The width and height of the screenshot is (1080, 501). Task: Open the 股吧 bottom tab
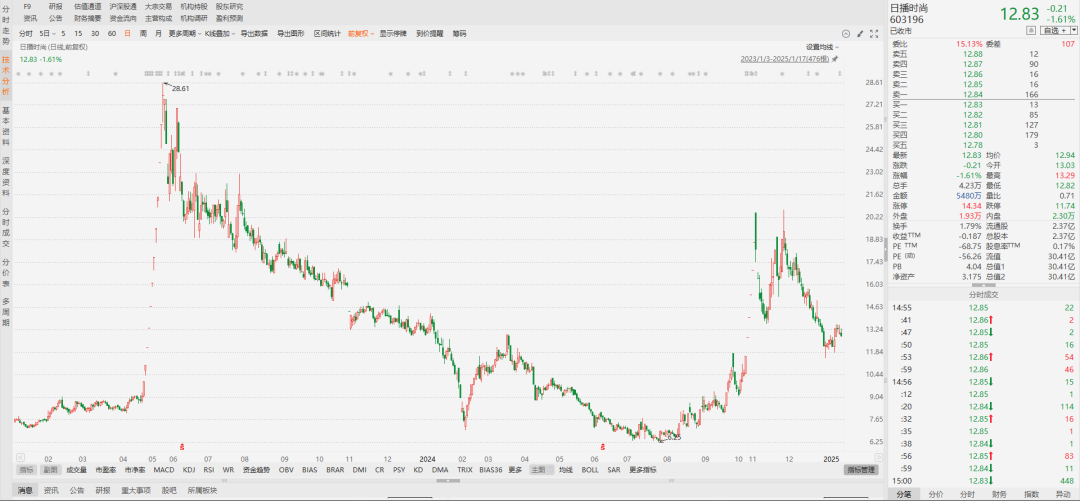pos(169,491)
